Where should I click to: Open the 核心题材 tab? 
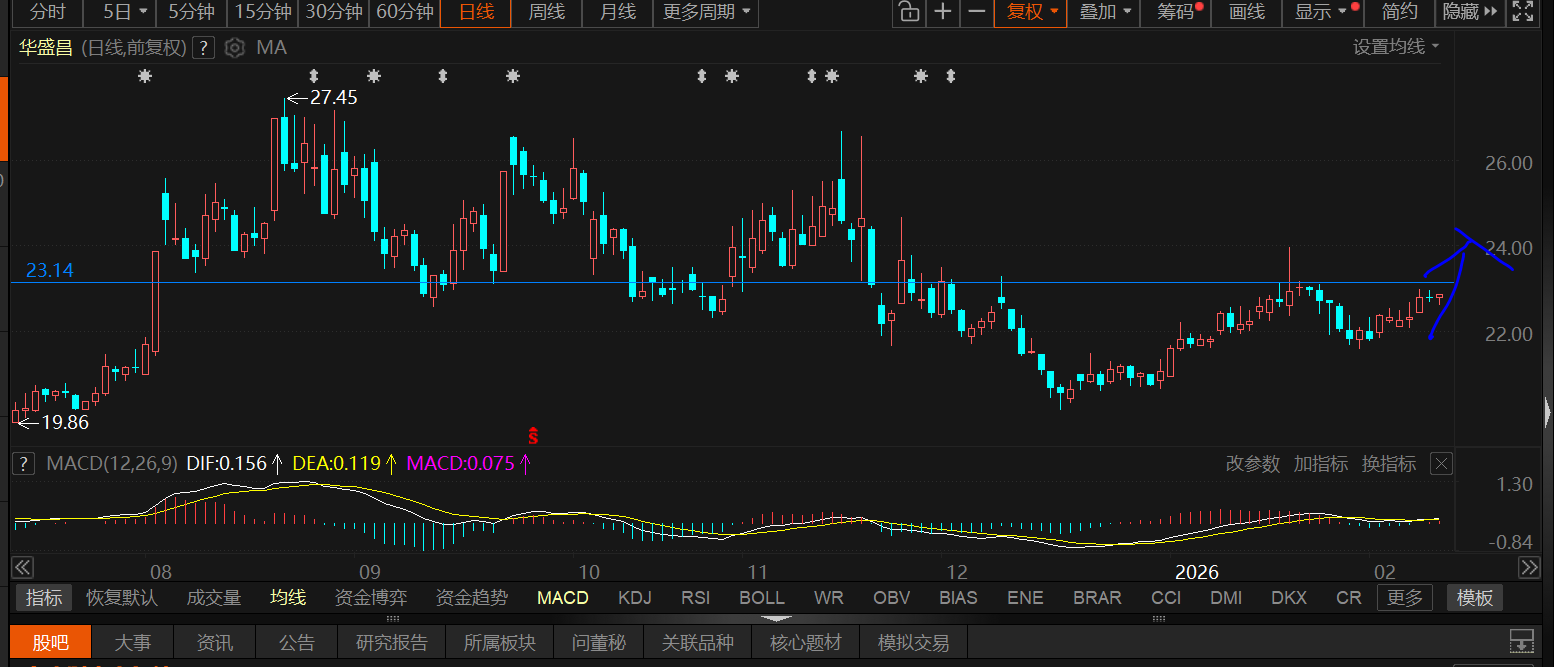pos(806,642)
